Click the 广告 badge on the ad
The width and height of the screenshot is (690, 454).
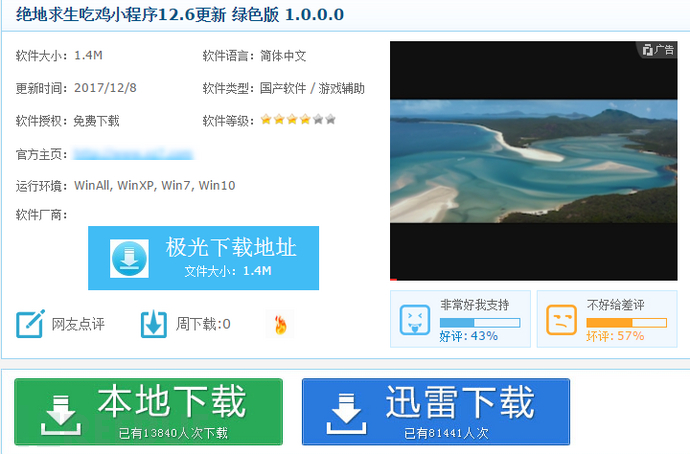[658, 49]
